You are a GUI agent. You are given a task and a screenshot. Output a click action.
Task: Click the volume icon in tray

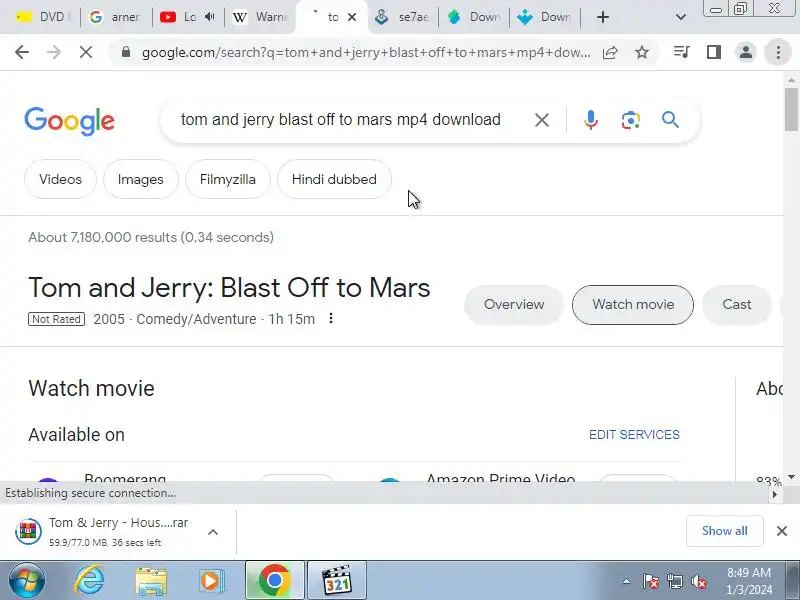pos(698,581)
